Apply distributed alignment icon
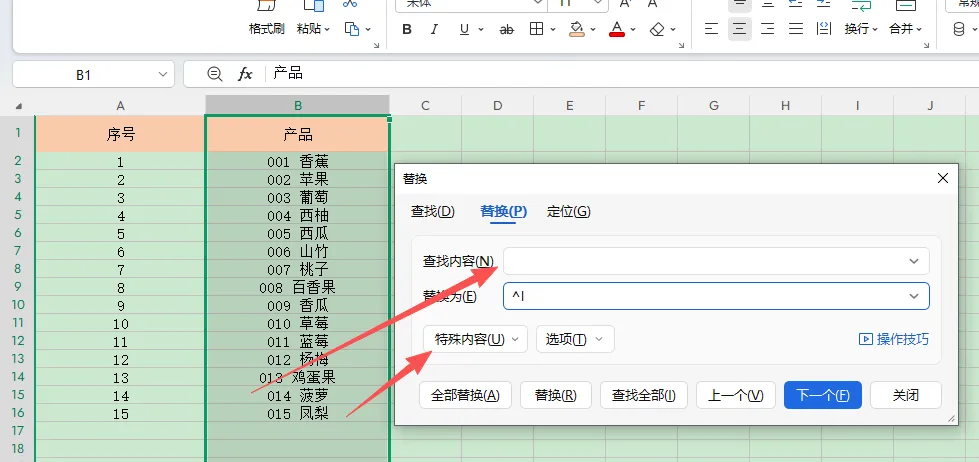This screenshot has height=462, width=979. click(824, 29)
